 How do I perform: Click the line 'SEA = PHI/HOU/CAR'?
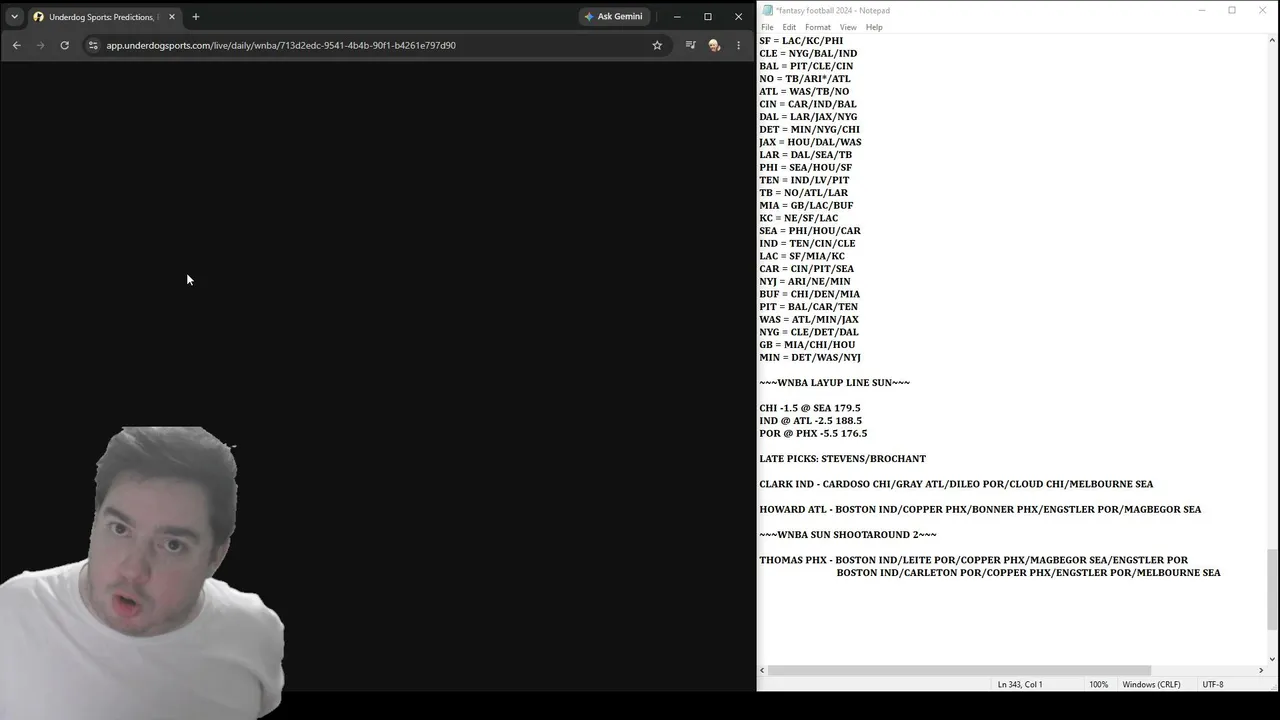coord(810,231)
